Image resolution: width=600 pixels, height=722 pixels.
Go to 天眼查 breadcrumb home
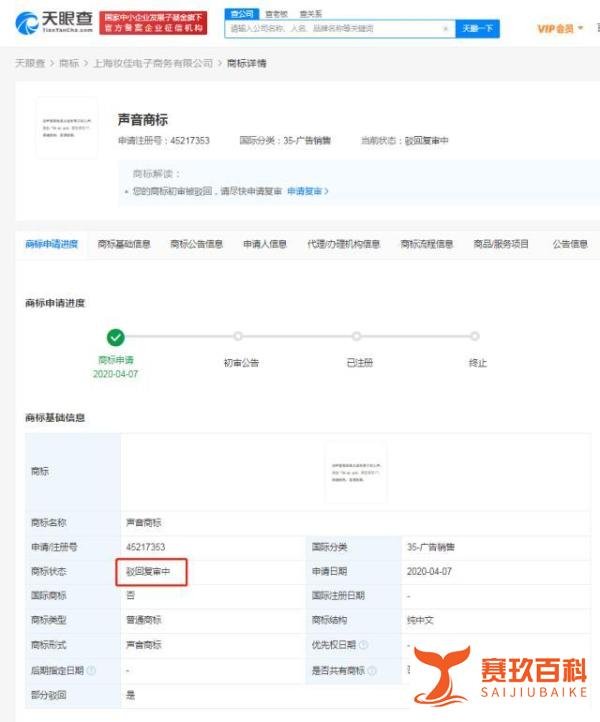point(30,63)
